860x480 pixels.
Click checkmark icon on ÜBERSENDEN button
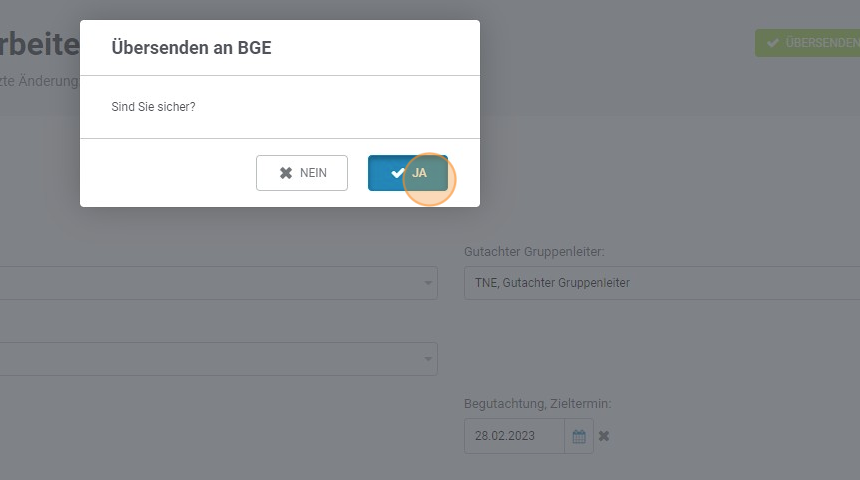(x=773, y=43)
